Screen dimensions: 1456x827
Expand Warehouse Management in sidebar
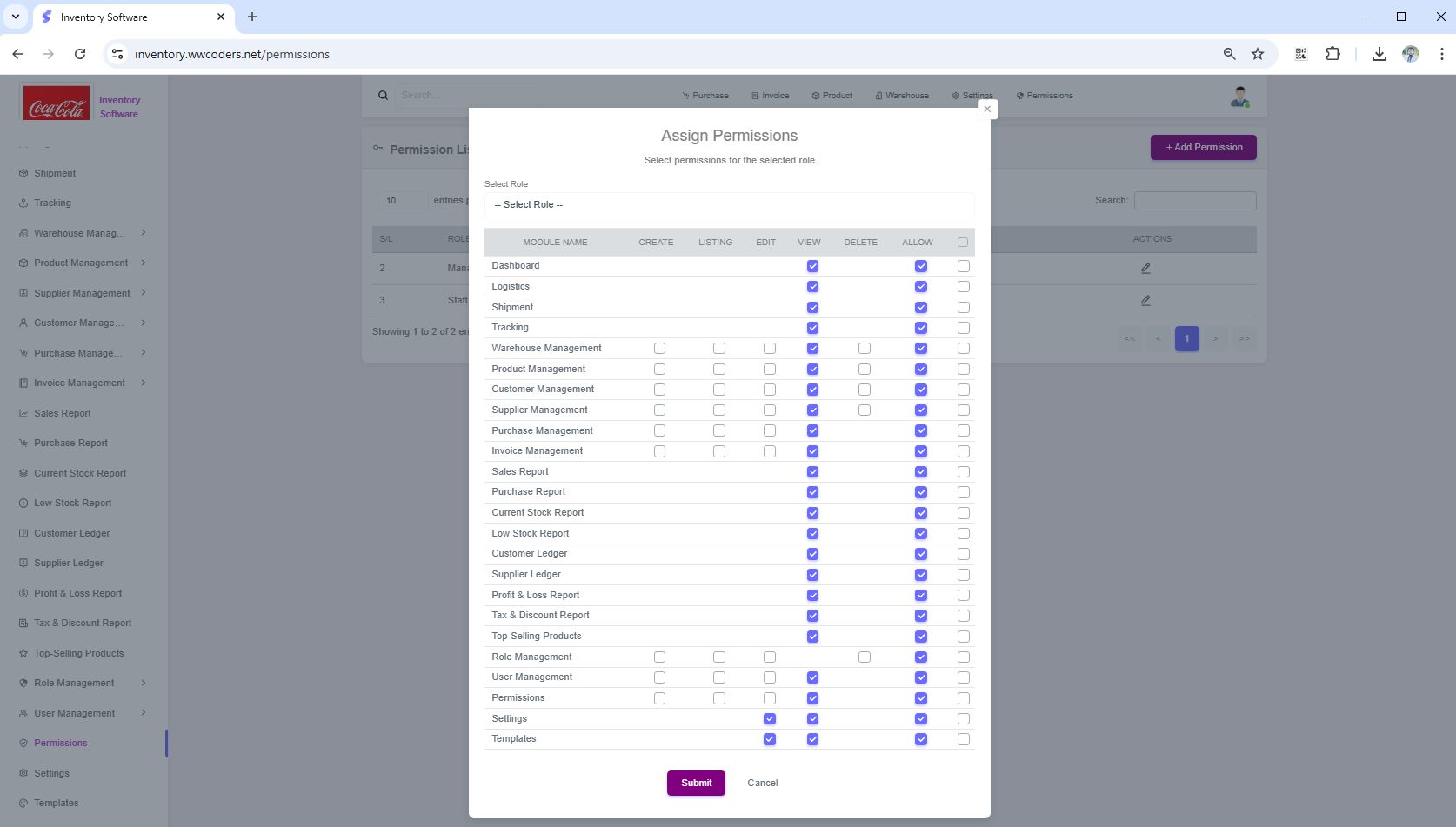click(144, 233)
